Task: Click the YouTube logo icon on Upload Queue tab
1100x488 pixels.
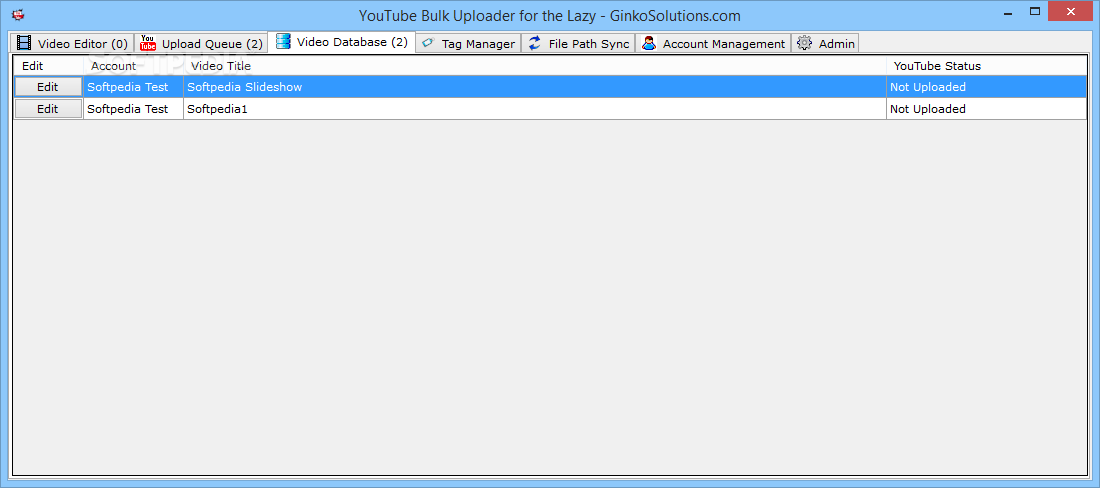Action: pos(148,43)
